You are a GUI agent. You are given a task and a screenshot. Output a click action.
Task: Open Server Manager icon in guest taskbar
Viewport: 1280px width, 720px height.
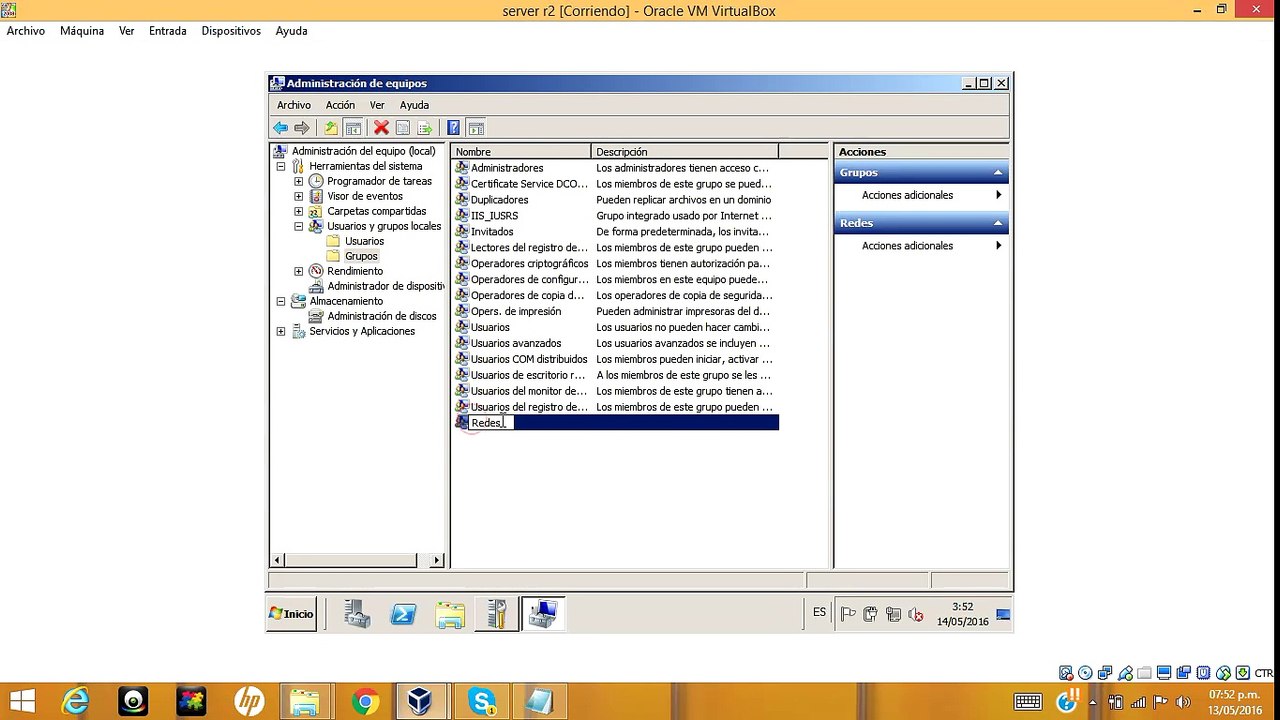point(357,614)
